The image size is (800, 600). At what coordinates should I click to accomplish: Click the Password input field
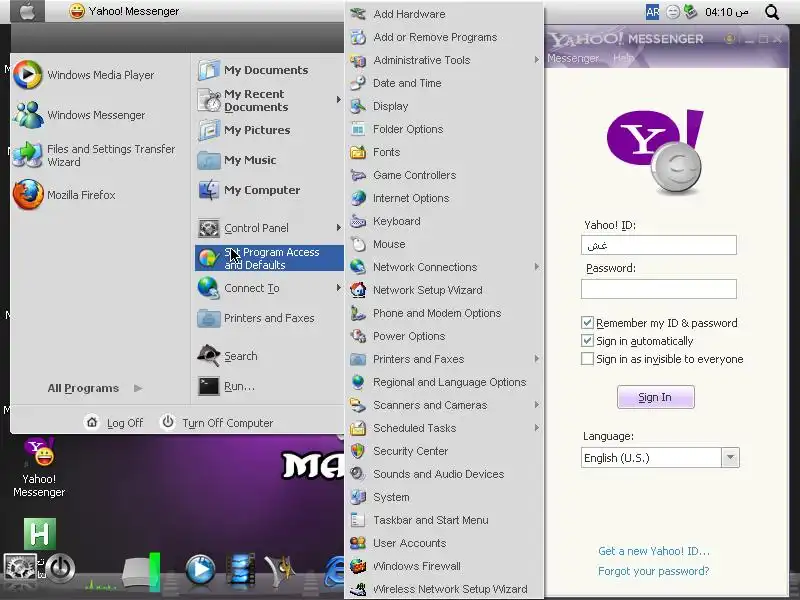point(659,289)
